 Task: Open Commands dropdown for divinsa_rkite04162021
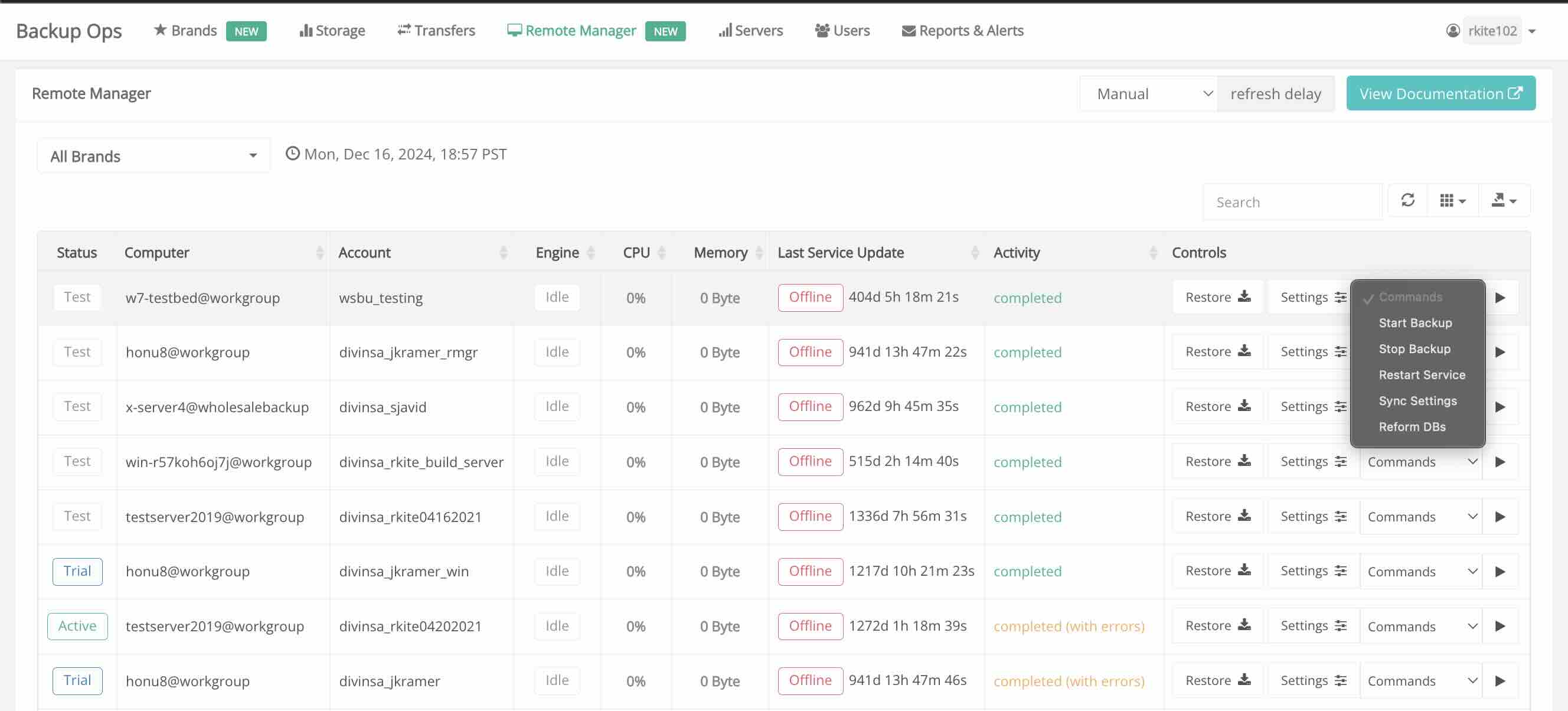(x=1422, y=517)
